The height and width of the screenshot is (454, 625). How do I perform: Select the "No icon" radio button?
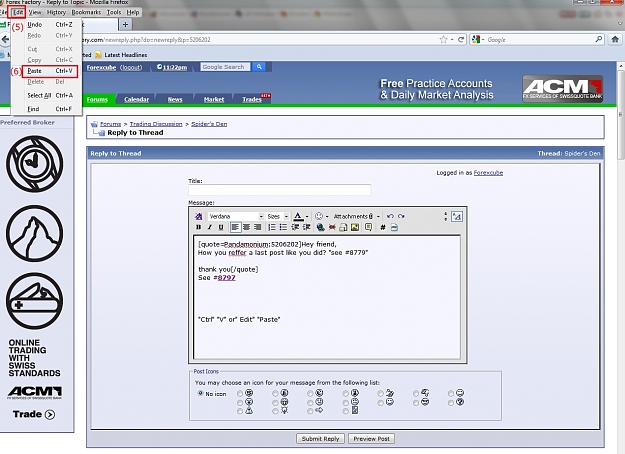click(200, 393)
